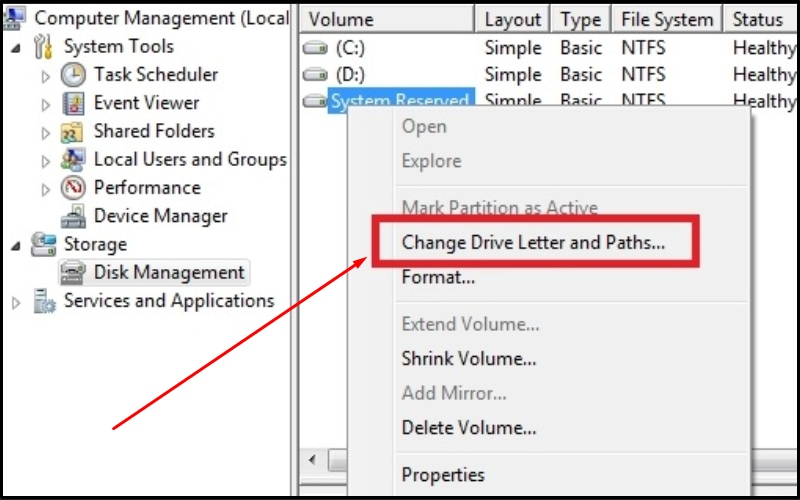Select the Performance tree item
Viewport: 800px width, 500px height.
[x=147, y=188]
